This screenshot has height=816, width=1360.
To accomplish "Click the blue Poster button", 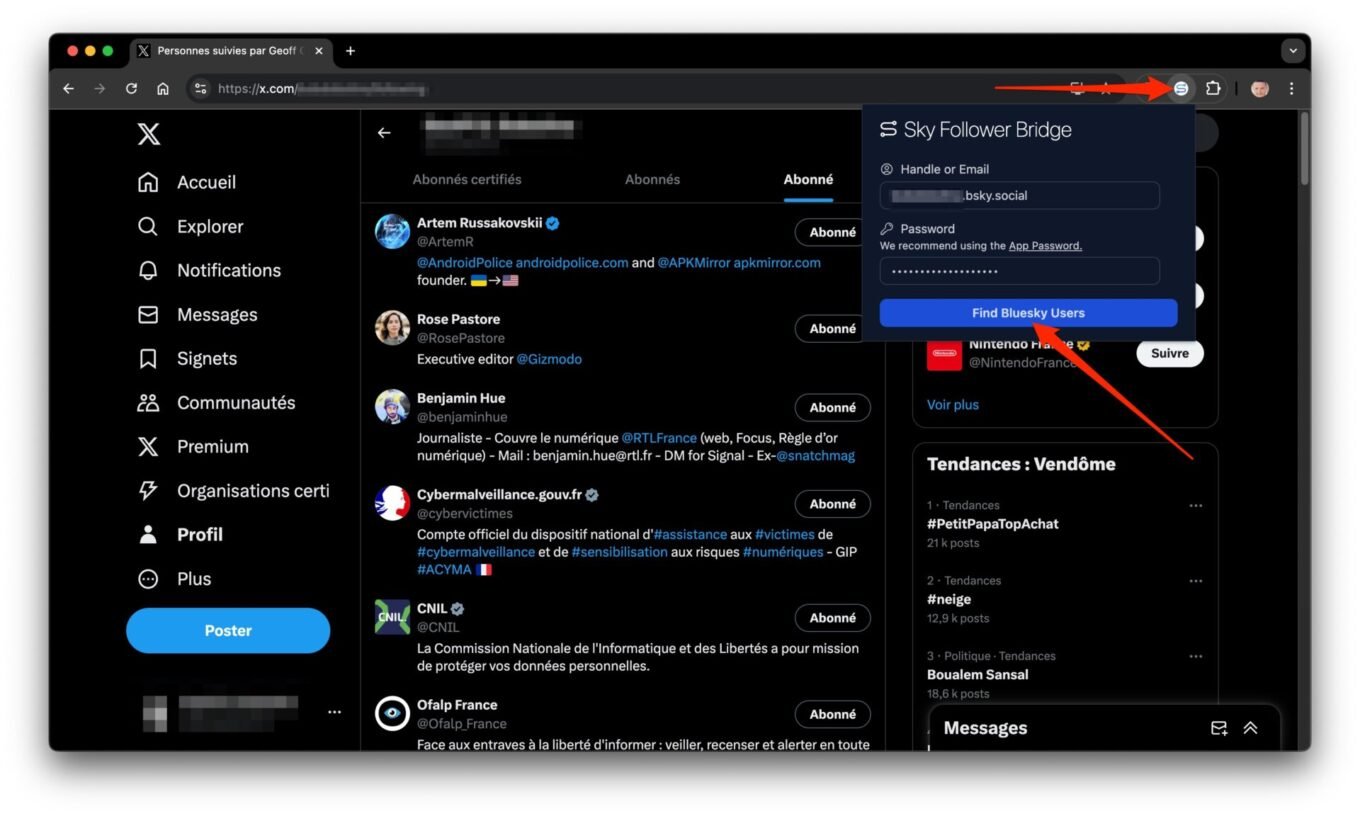I will click(x=228, y=630).
